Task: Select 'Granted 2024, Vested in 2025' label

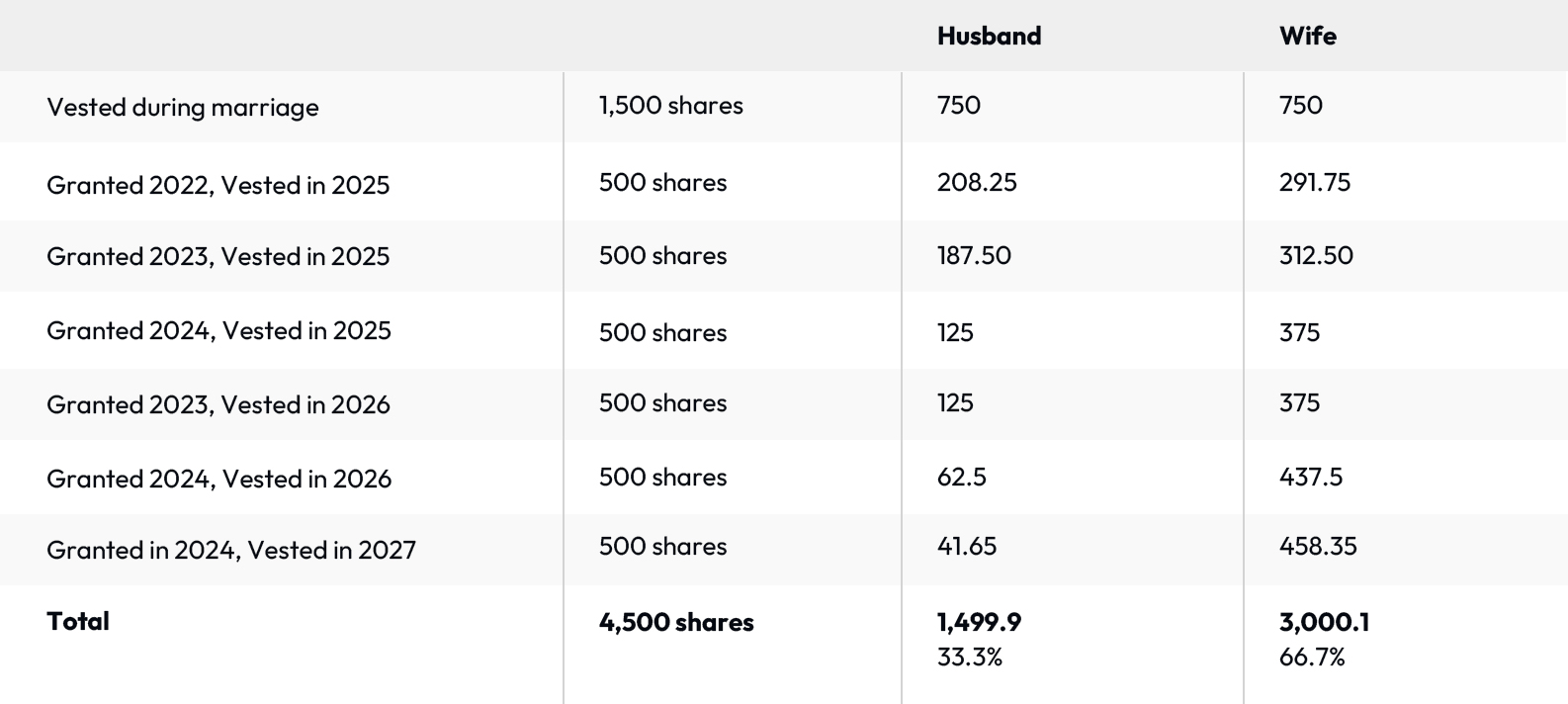Action: (x=218, y=330)
